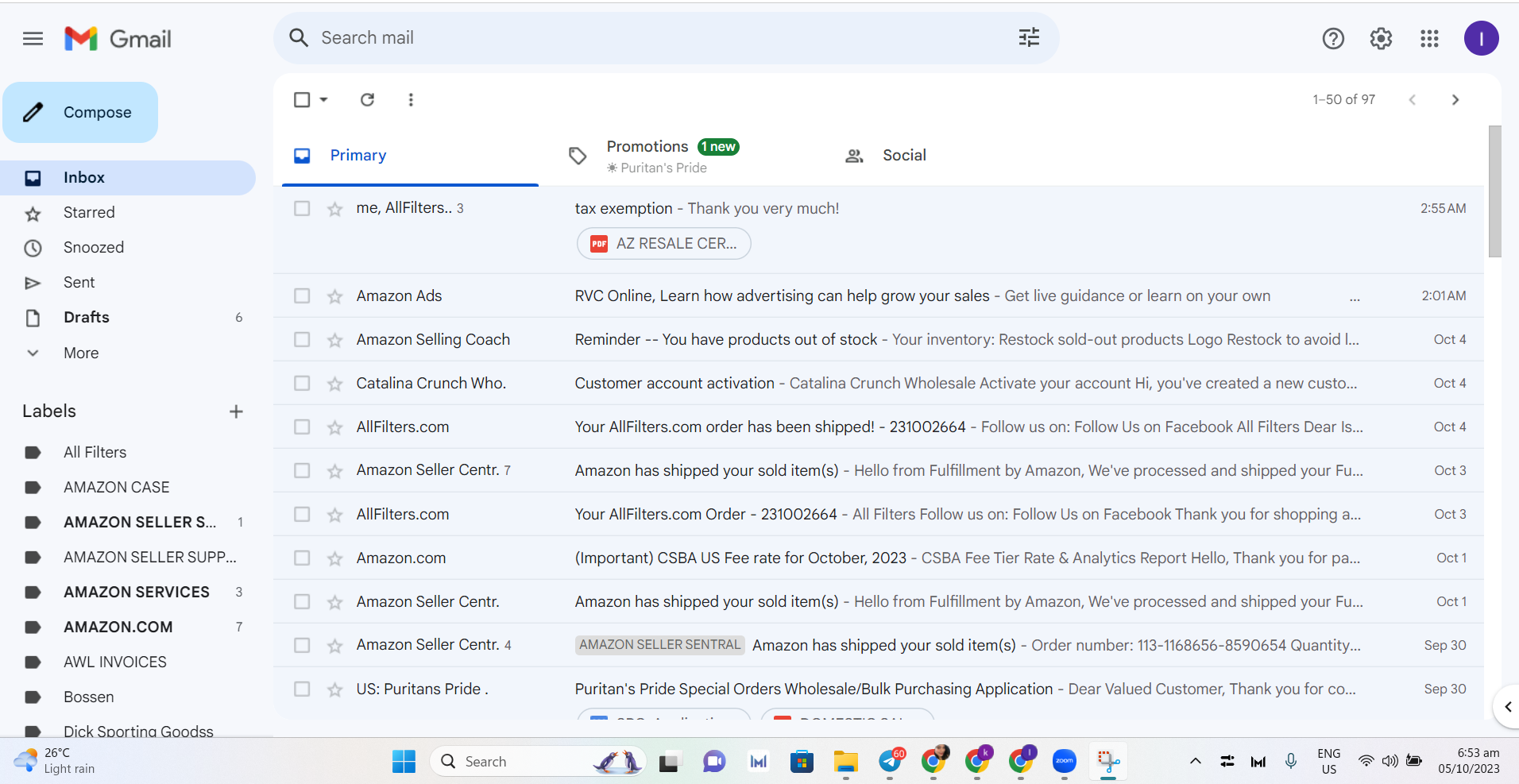Open Zoom from the taskbar
The width and height of the screenshot is (1519, 784).
1065,761
